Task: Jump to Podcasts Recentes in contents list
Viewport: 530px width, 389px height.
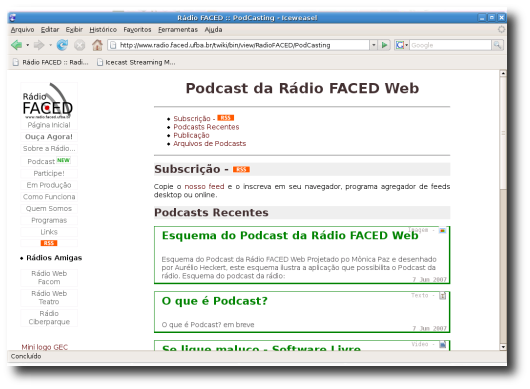Action: [x=206, y=127]
